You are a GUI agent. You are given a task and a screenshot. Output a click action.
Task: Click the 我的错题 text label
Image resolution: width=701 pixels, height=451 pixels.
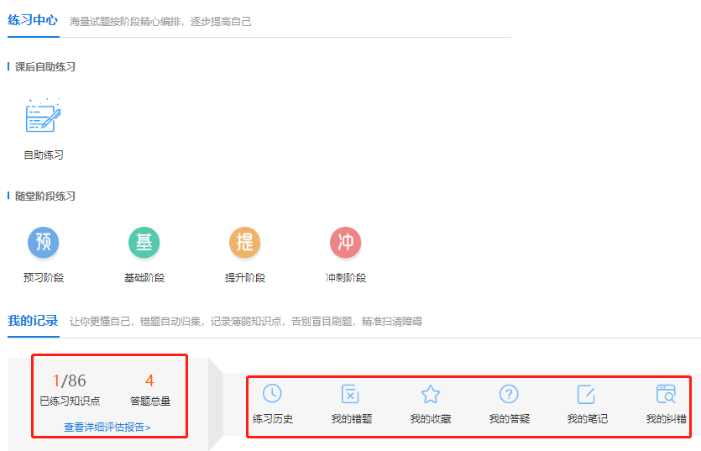[x=351, y=419]
